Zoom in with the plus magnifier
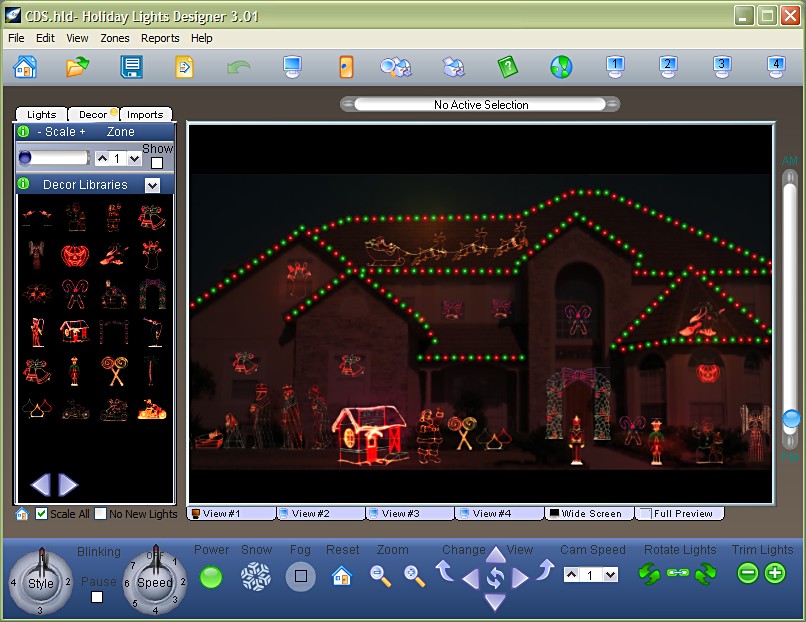 click(x=414, y=576)
